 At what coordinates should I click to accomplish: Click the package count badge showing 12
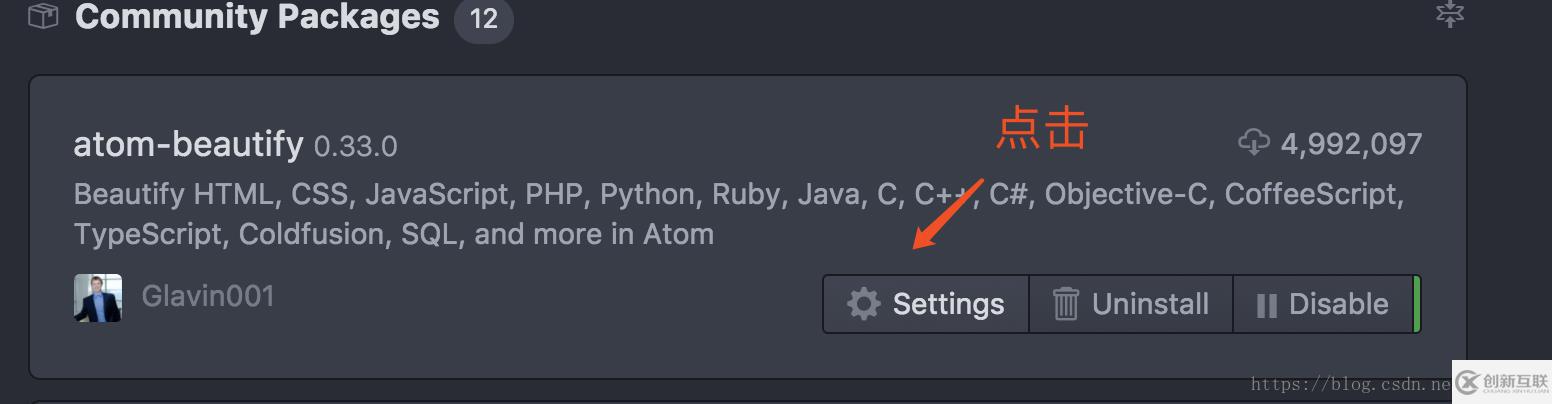(x=483, y=19)
